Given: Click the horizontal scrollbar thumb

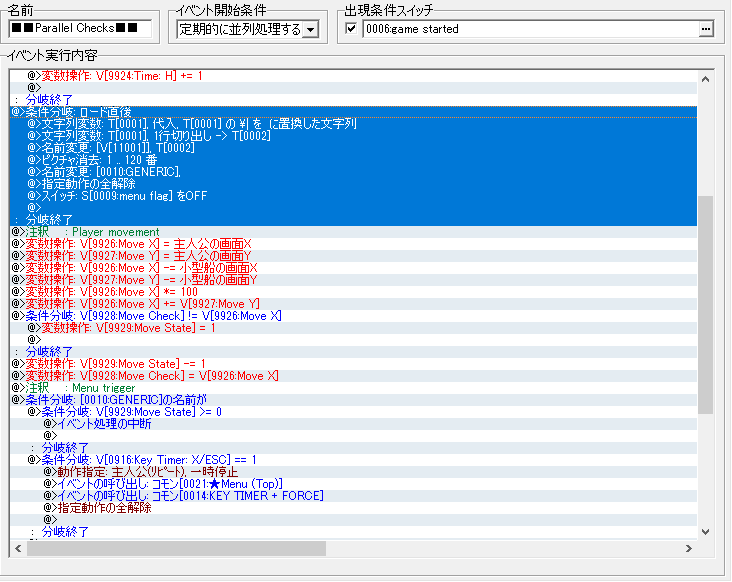Looking at the screenshot, I should click(176, 548).
